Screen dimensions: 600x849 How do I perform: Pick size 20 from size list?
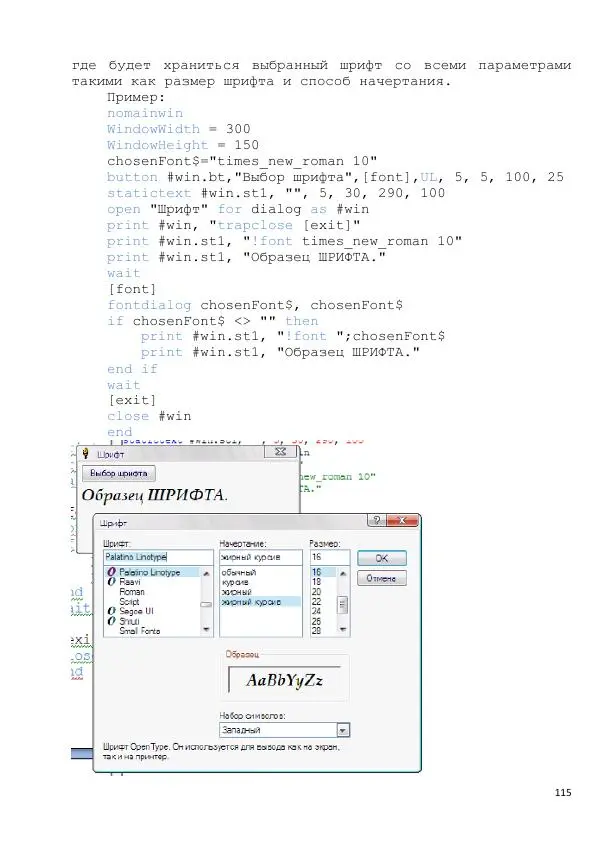[x=317, y=592]
